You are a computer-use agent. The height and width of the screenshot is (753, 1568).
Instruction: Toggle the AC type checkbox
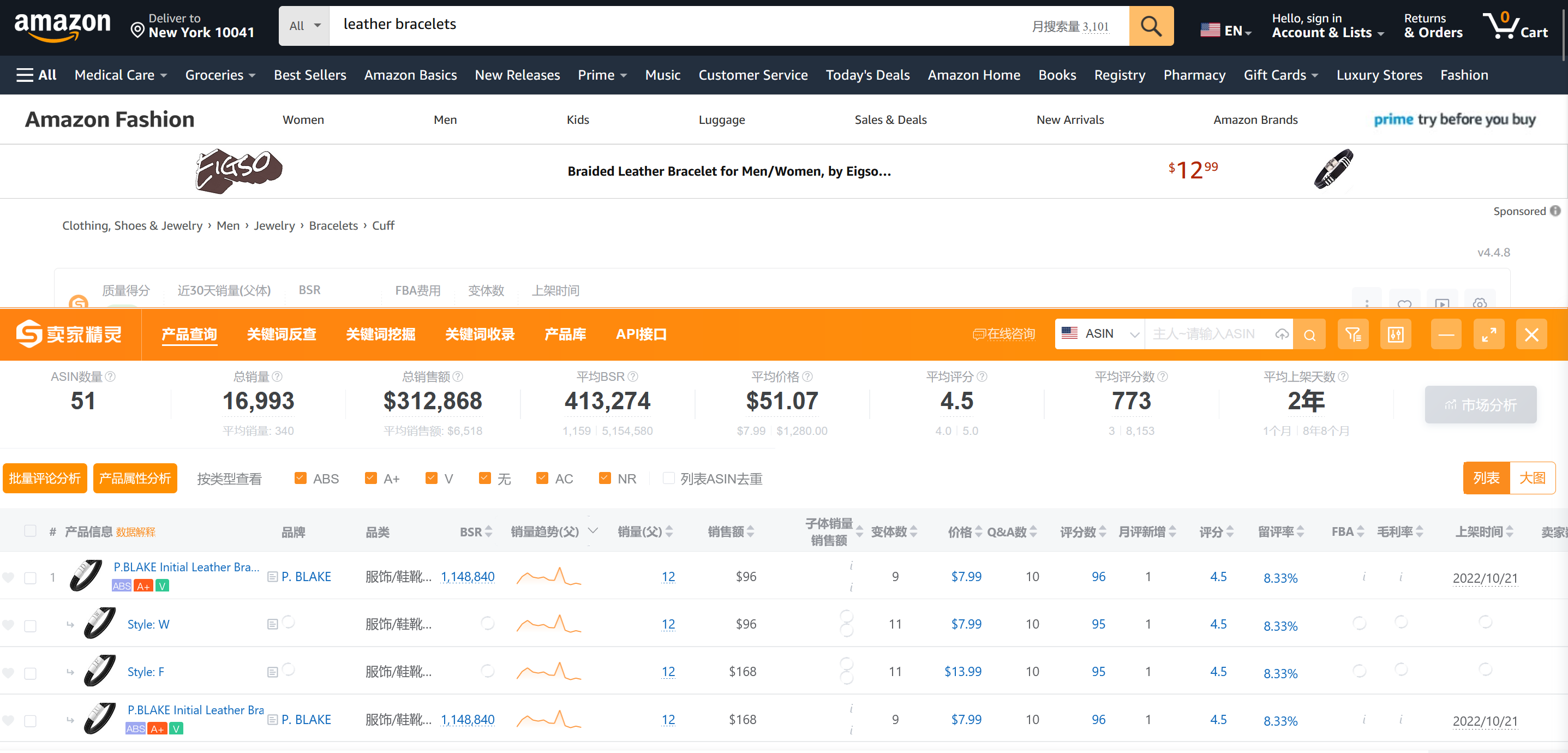coord(542,478)
